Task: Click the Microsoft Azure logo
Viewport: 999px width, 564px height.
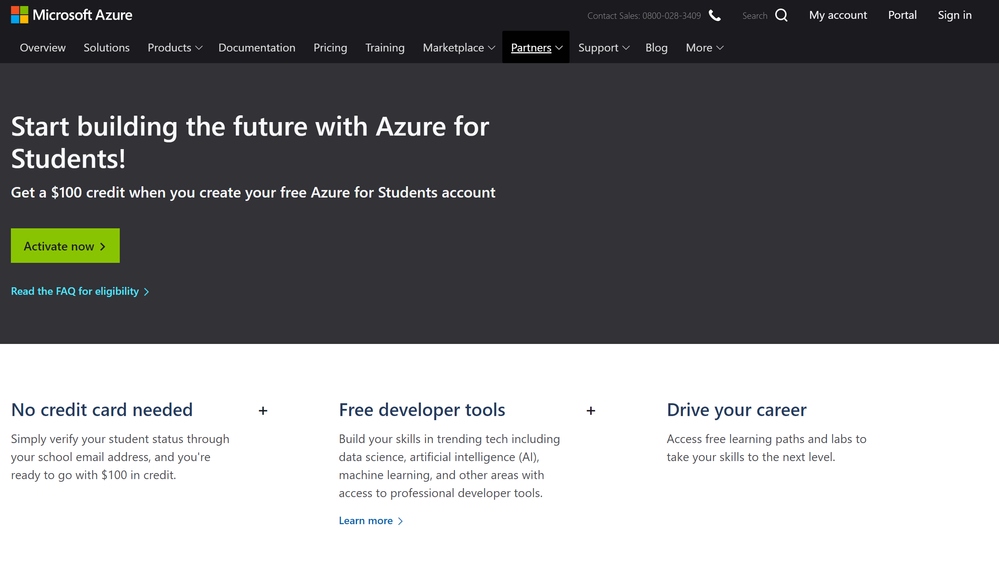Action: click(71, 15)
